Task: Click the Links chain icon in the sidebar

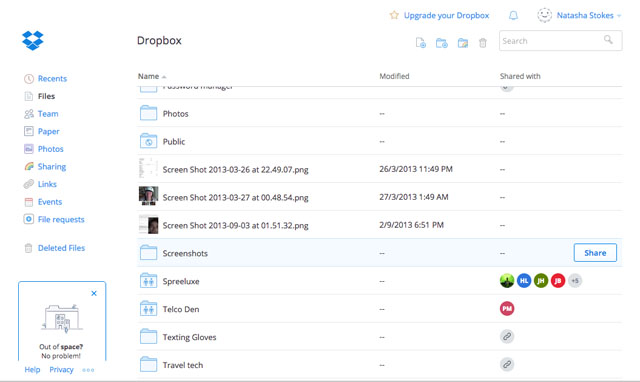Action: click(x=29, y=184)
